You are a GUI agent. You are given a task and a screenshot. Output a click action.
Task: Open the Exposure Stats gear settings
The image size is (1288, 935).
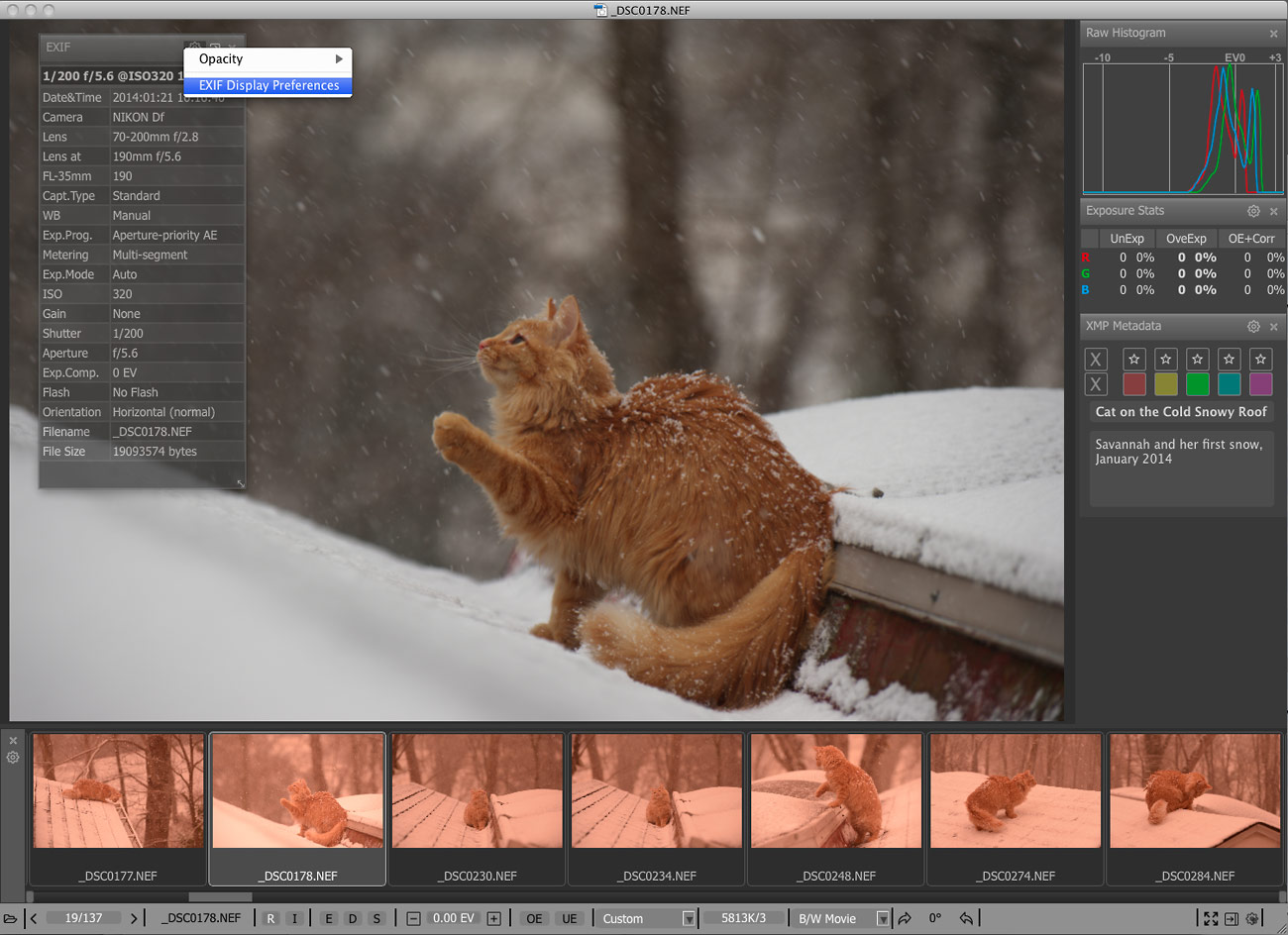(x=1253, y=211)
